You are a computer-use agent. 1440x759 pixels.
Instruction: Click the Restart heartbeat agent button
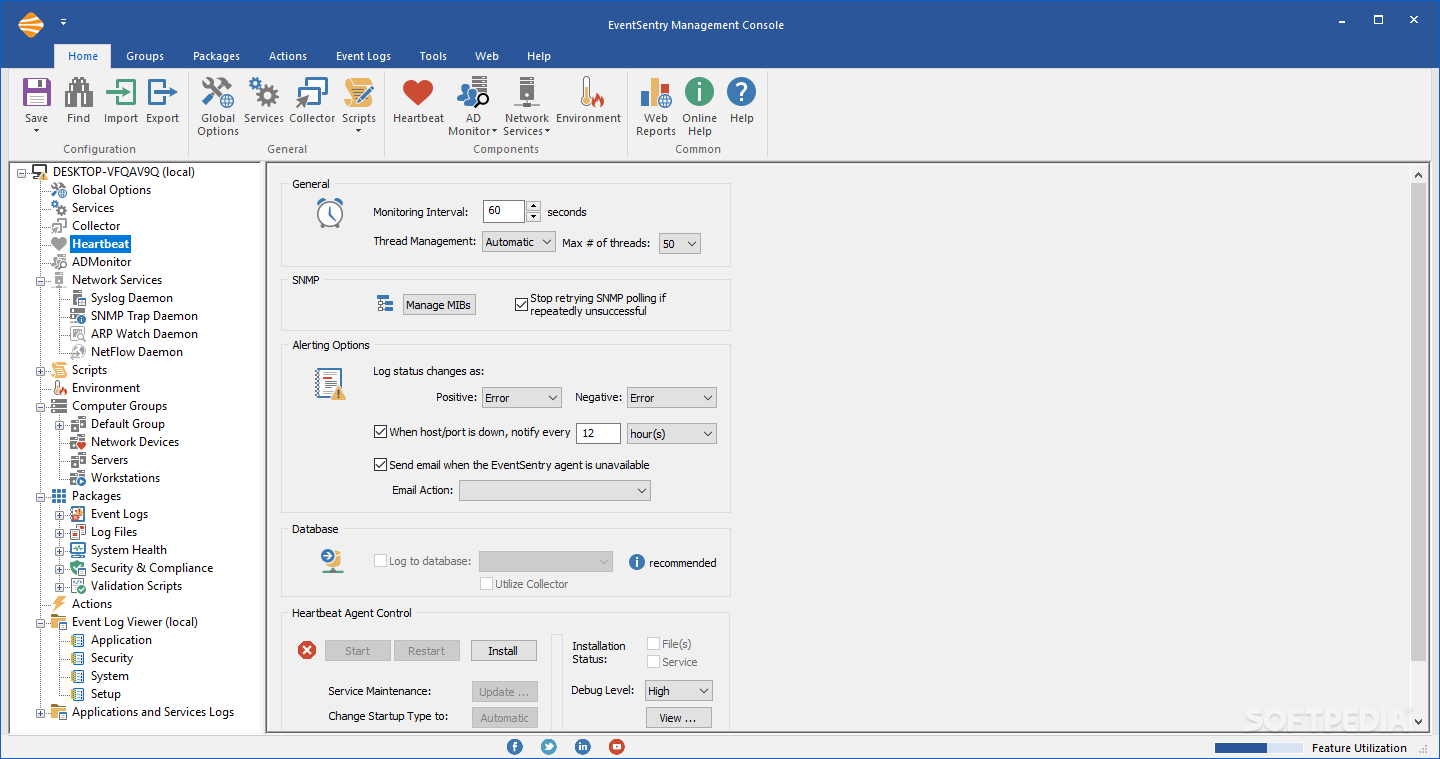pyautogui.click(x=426, y=651)
